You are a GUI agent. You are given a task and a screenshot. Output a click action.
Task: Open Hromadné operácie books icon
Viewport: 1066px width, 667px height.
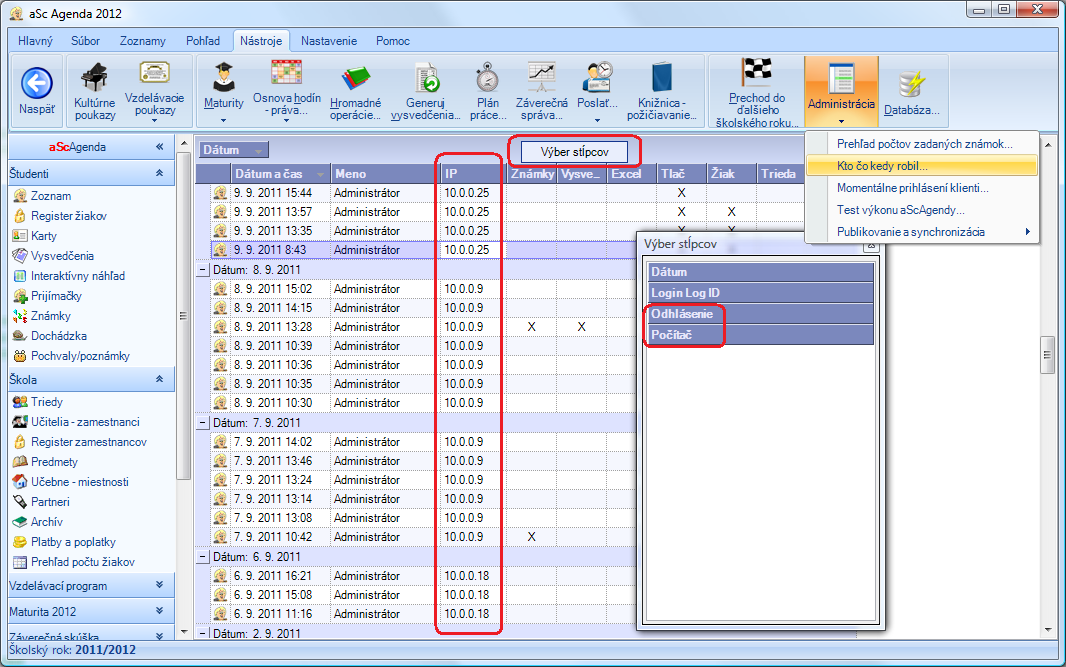[x=356, y=78]
